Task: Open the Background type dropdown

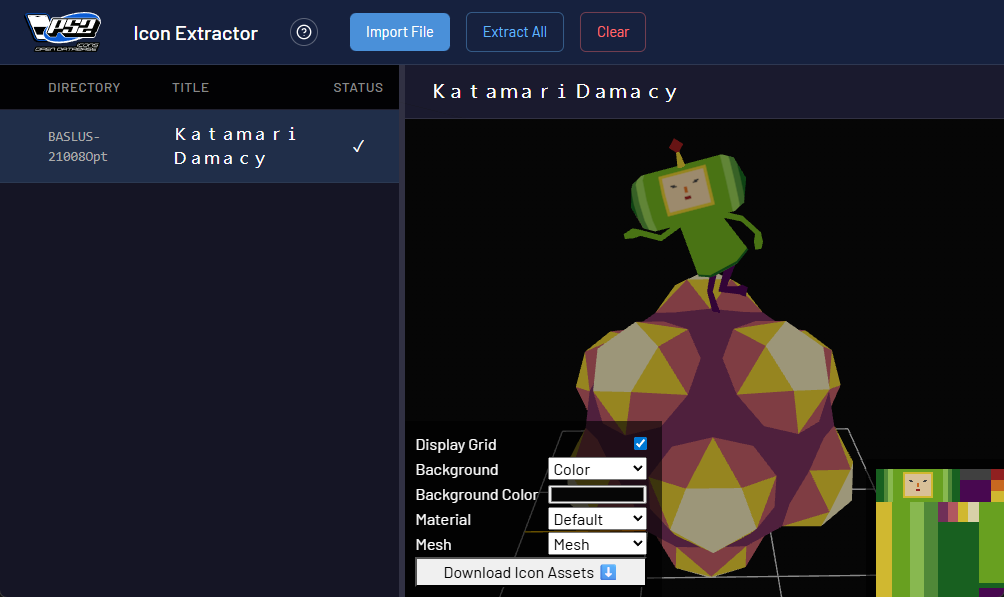Action: [x=597, y=469]
